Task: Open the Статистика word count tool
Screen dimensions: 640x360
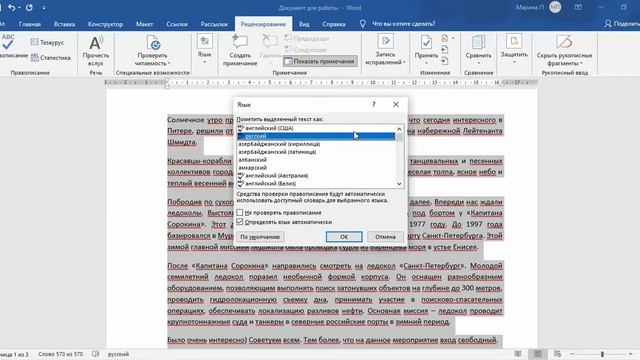Action: pos(51,58)
